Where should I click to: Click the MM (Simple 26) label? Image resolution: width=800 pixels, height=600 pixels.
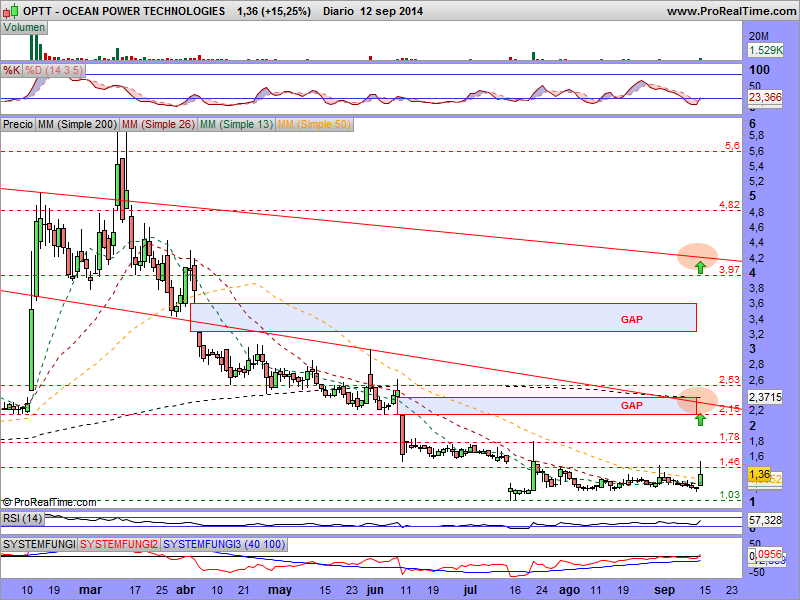[158, 124]
